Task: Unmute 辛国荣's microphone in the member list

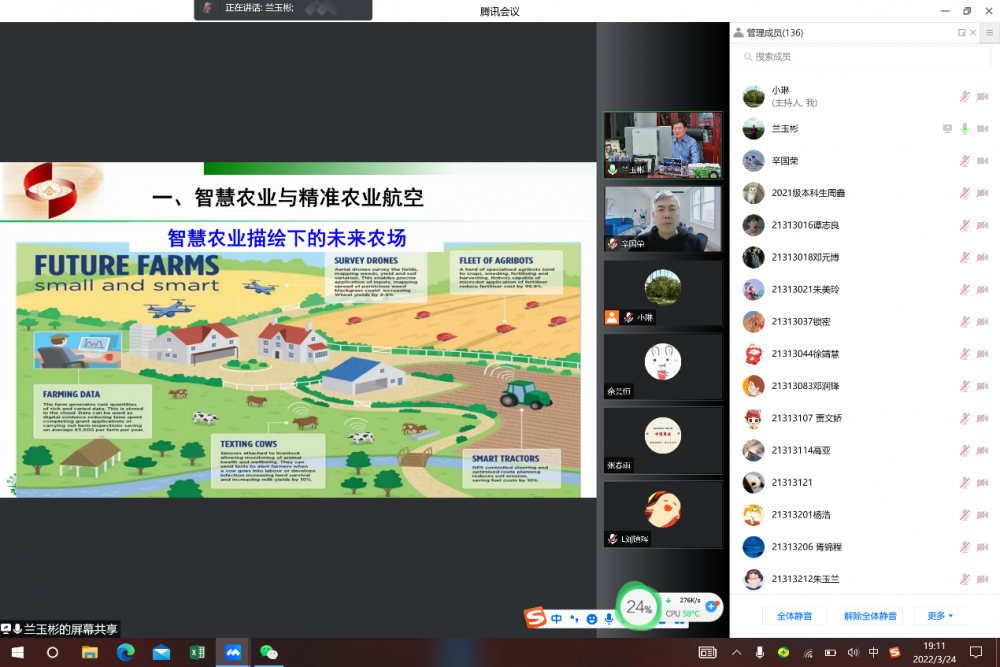Action: [x=965, y=161]
